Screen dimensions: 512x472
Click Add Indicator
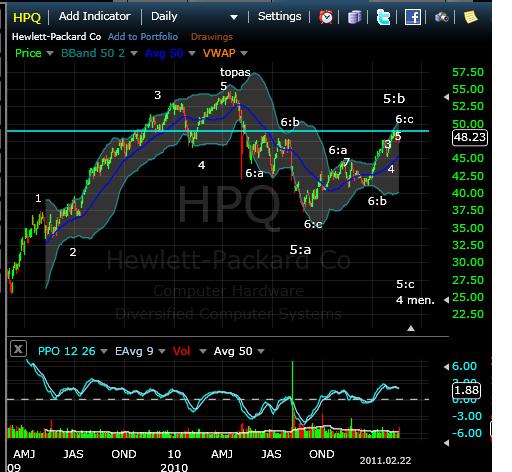(95, 16)
